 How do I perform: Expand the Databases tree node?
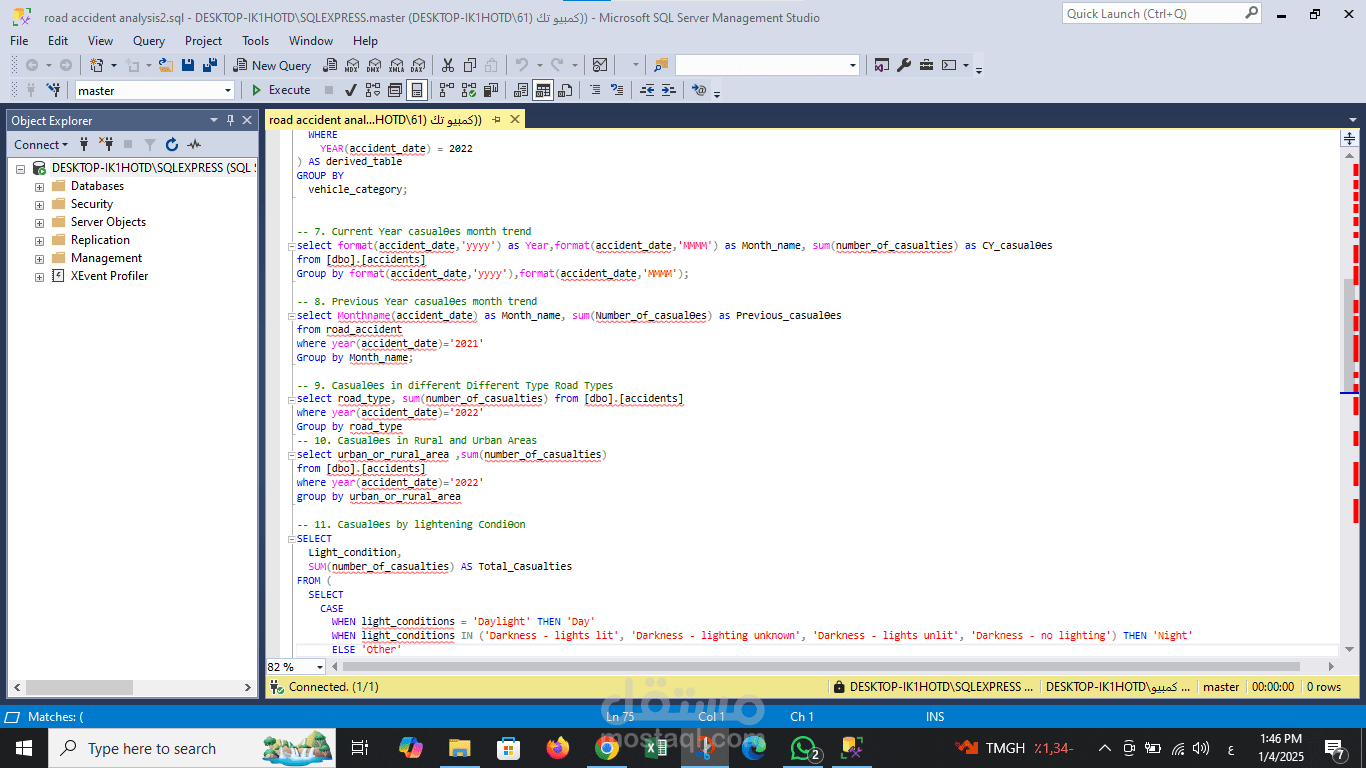point(39,186)
